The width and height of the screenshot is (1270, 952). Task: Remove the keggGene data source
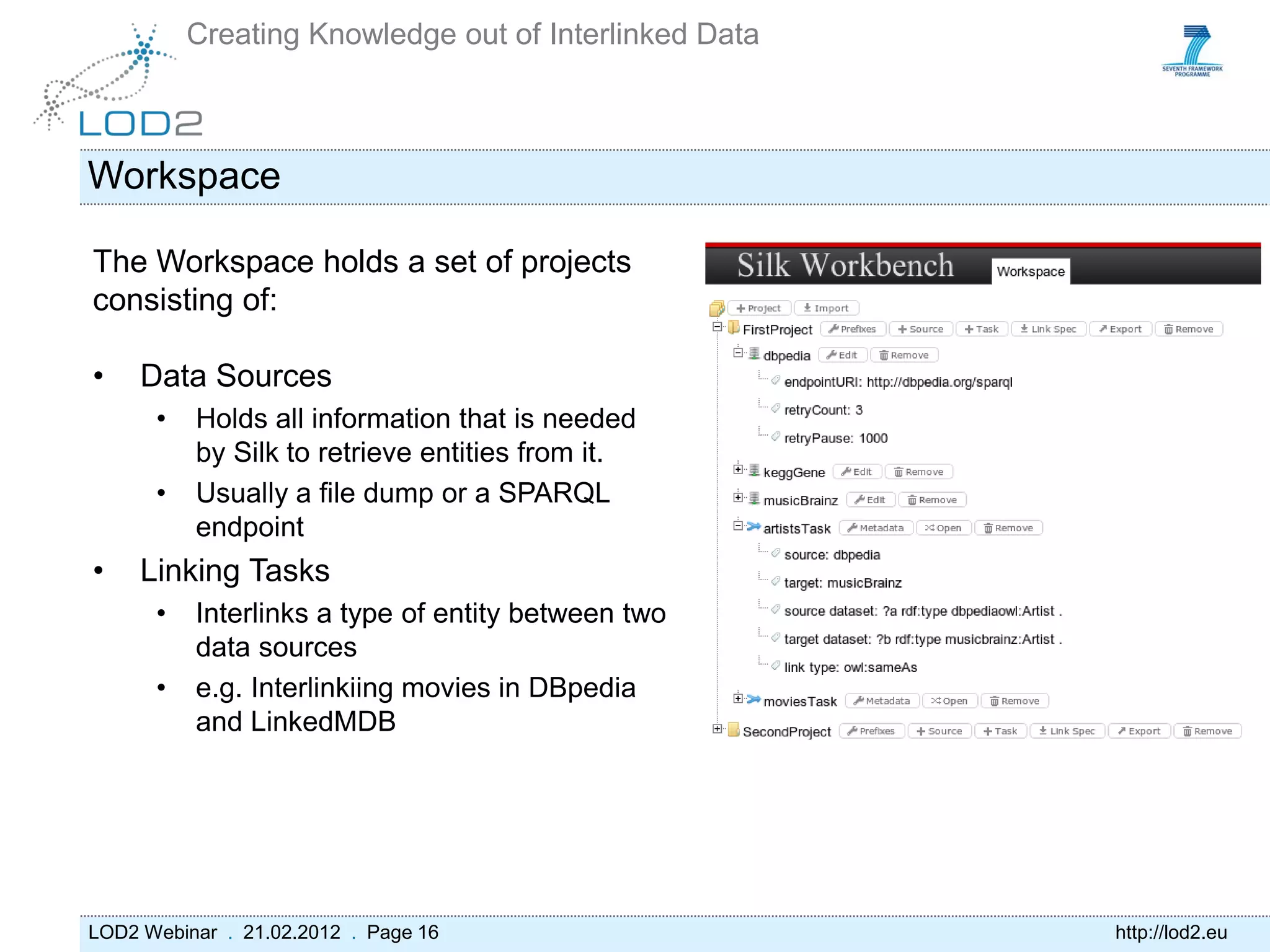pos(918,472)
